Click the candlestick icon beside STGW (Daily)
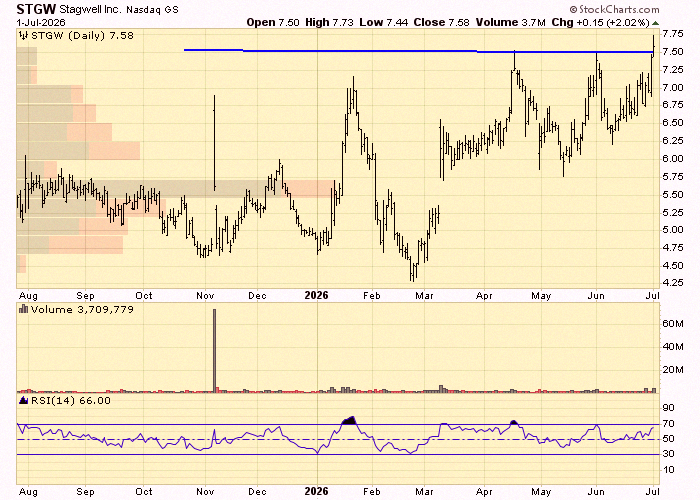700x500 pixels. [x=23, y=36]
